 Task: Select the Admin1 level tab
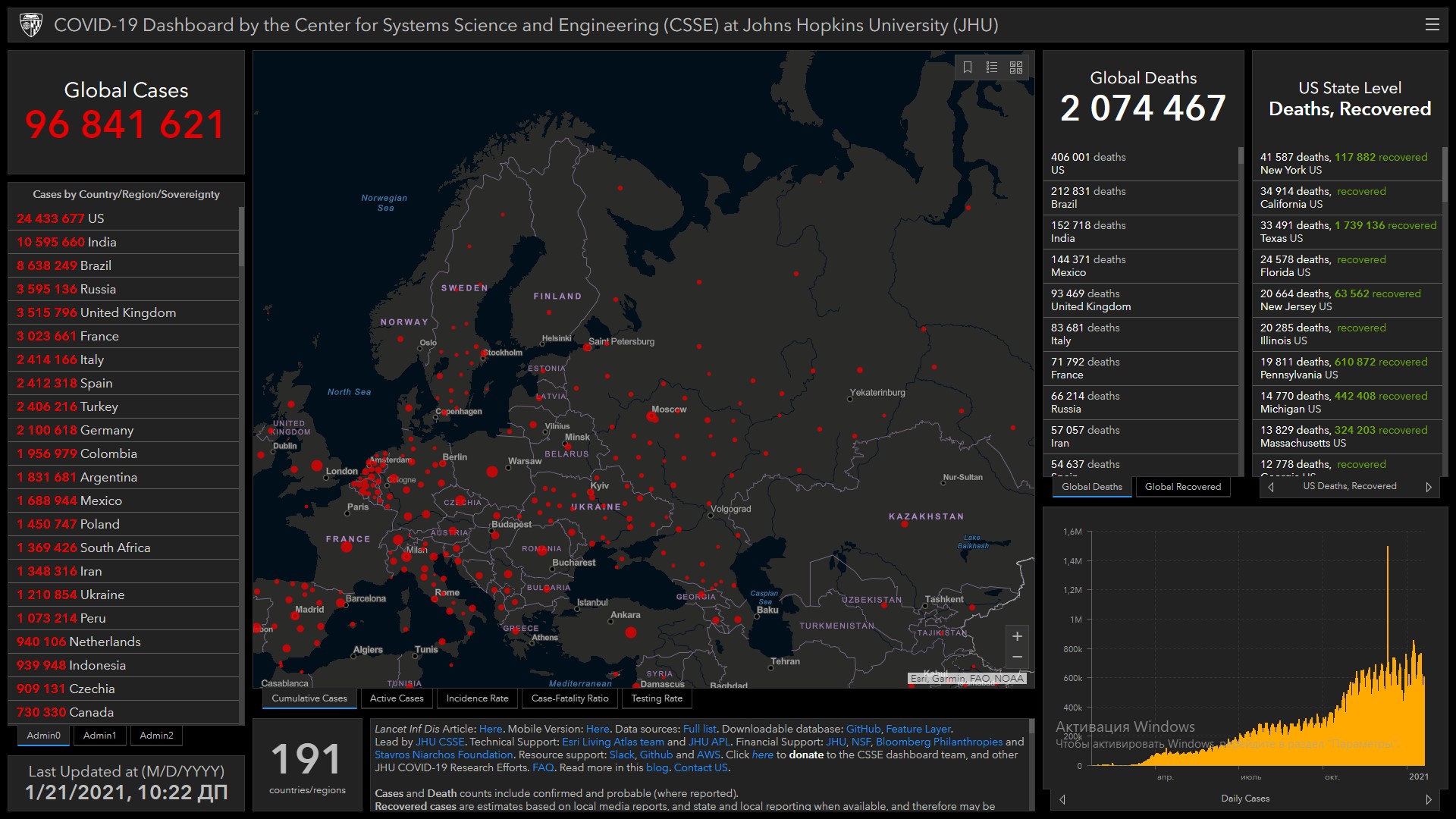click(99, 736)
